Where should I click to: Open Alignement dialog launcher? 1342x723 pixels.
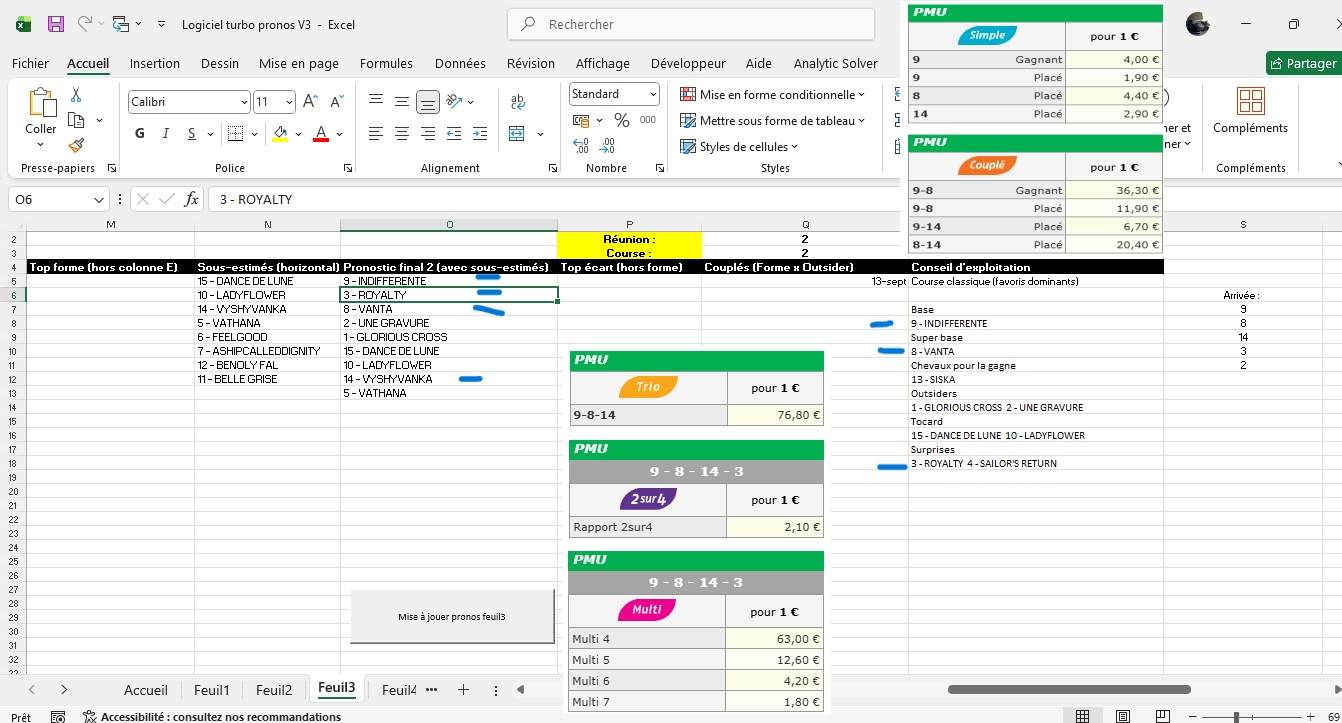point(553,169)
